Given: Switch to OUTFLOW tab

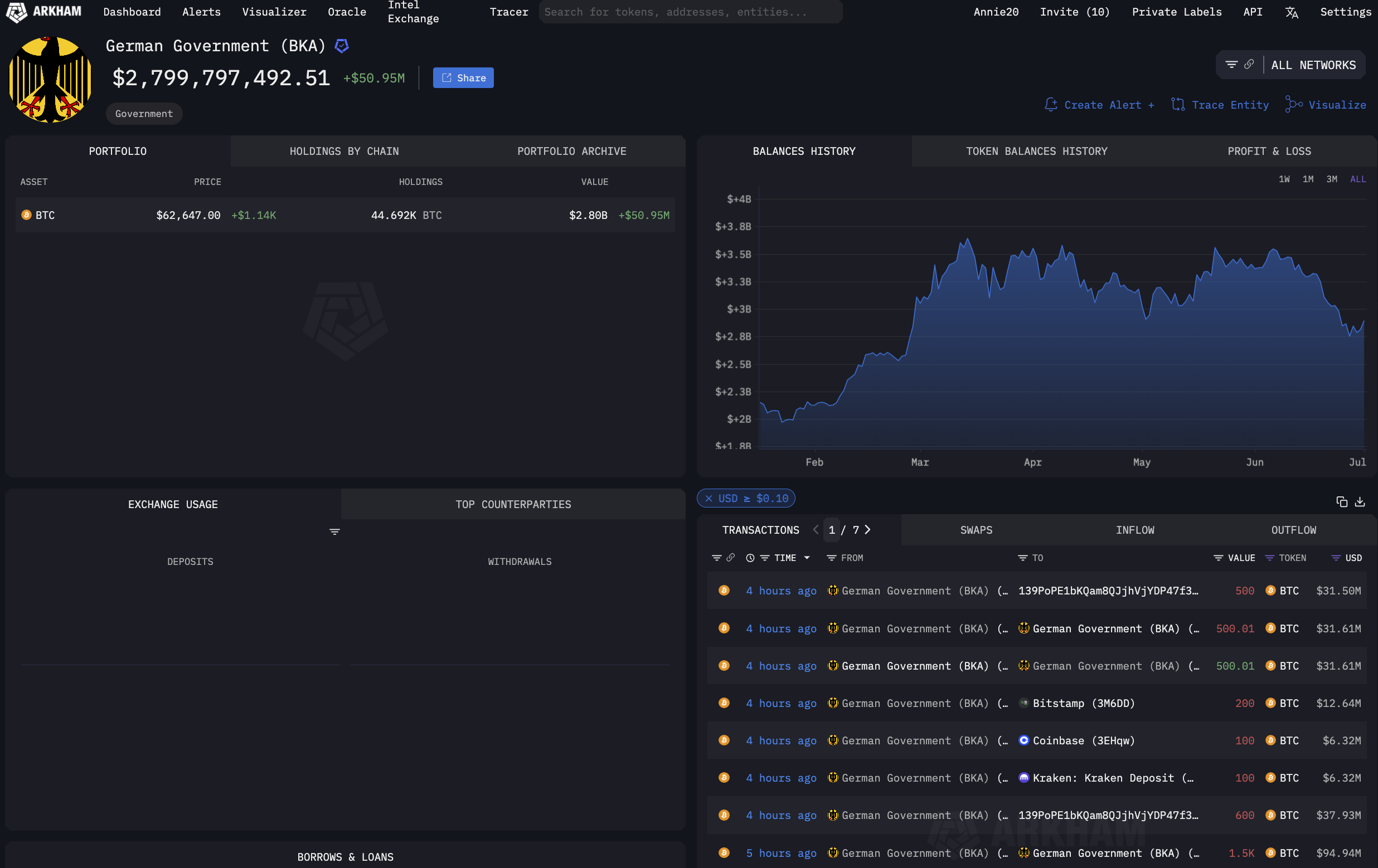Looking at the screenshot, I should pyautogui.click(x=1293, y=530).
